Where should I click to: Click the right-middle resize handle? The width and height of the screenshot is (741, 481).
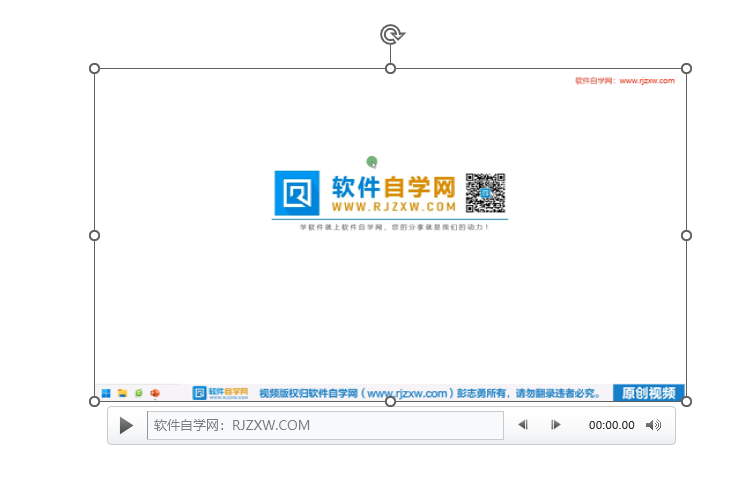[686, 235]
